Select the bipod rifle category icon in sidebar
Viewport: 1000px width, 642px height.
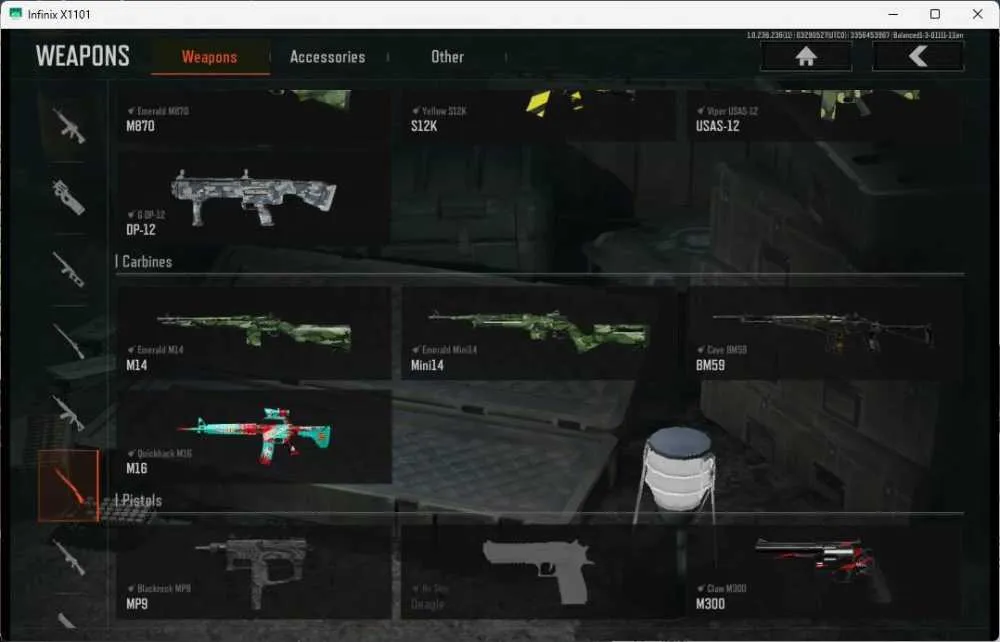click(68, 269)
